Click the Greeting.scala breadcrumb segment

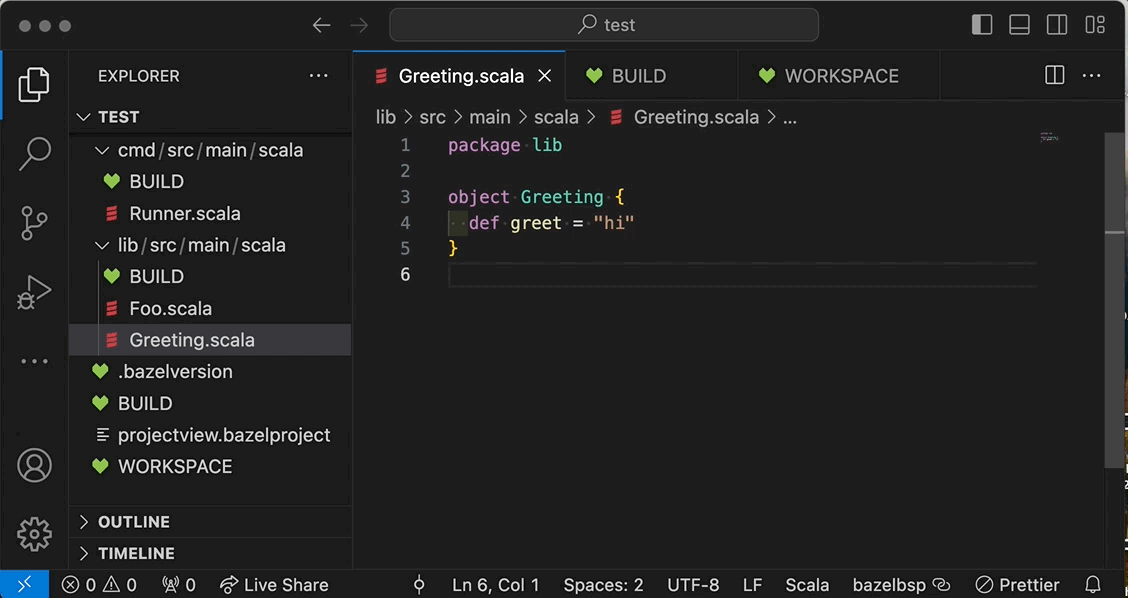pos(683,117)
